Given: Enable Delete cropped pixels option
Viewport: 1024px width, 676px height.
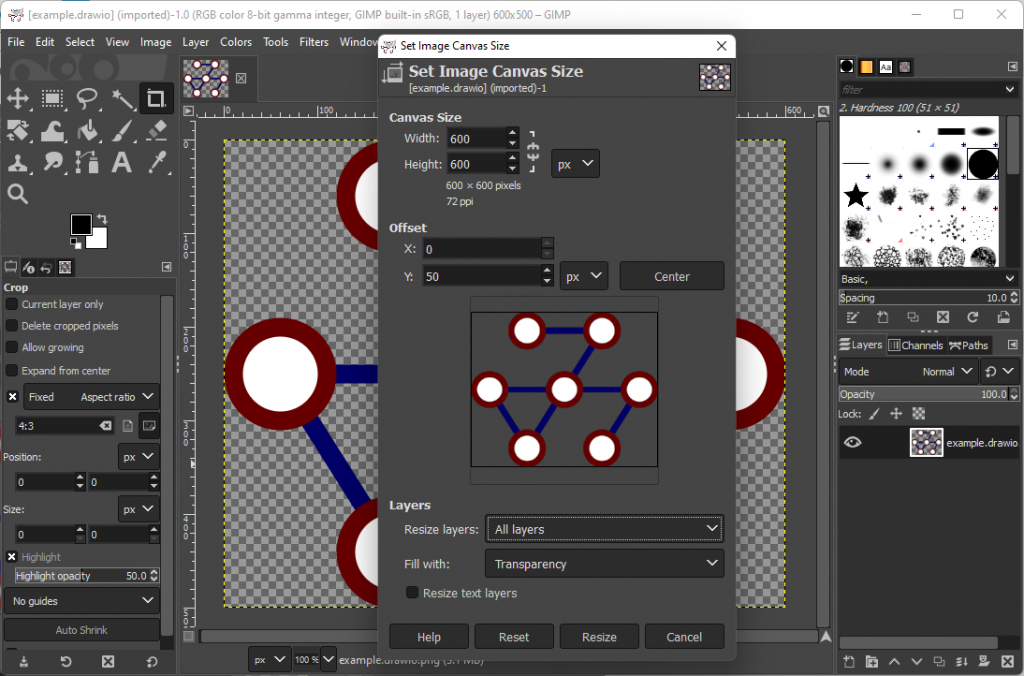Looking at the screenshot, I should click(x=12, y=326).
